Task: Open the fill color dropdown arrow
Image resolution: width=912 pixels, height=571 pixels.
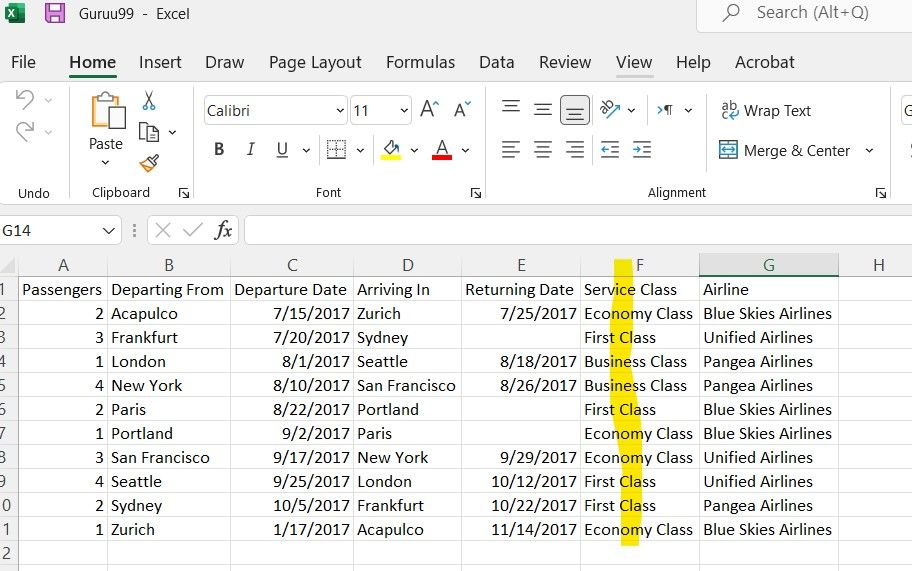Action: 414,150
